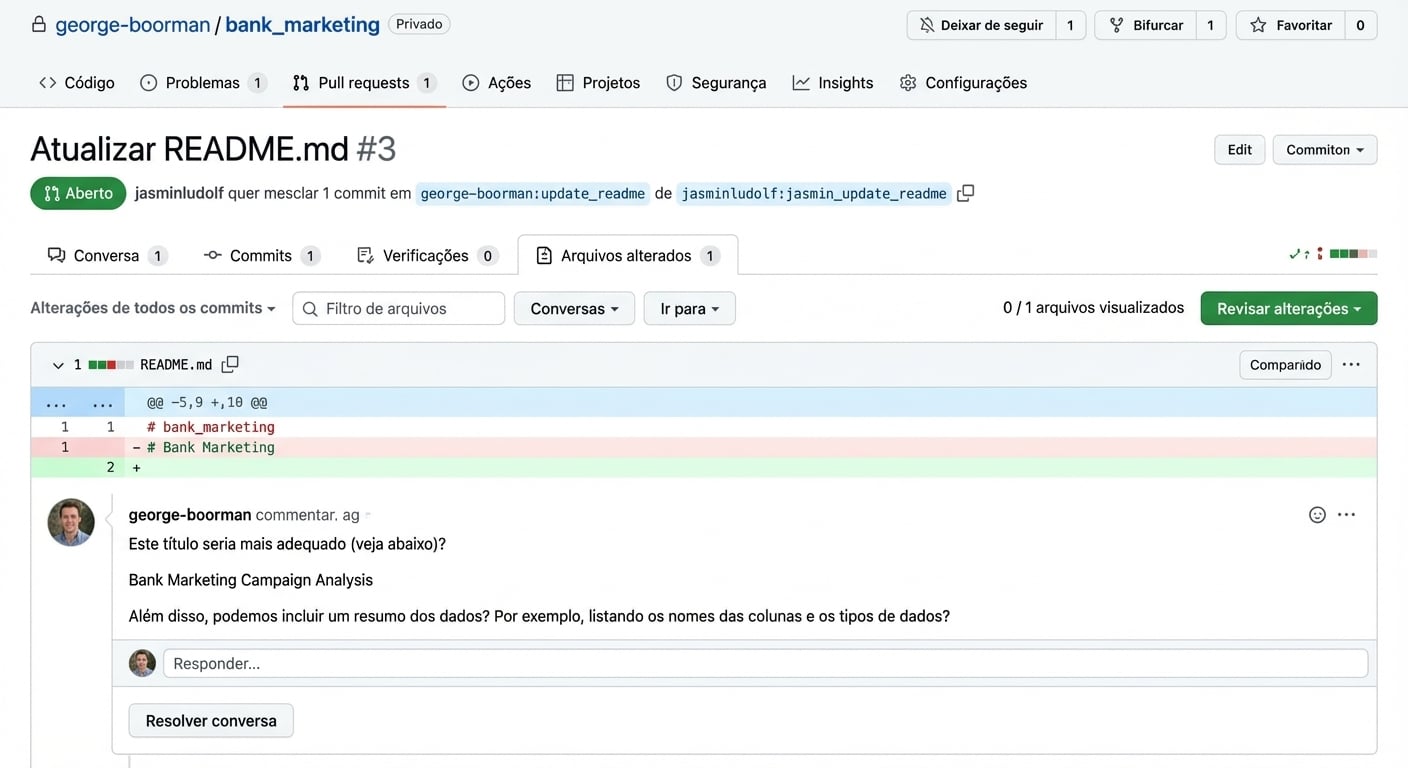The width and height of the screenshot is (1408, 768).
Task: Click the Favoritar star button
Action: (x=1291, y=25)
